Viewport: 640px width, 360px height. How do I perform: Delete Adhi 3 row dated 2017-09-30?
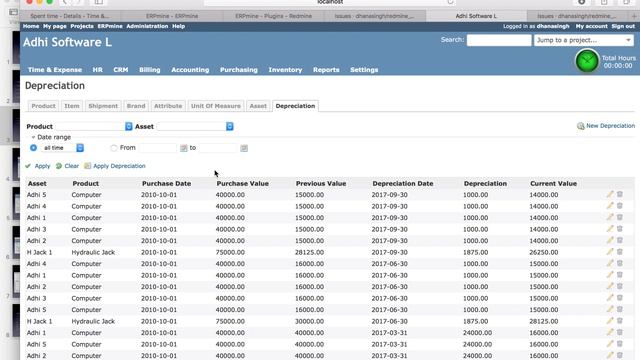[620, 229]
